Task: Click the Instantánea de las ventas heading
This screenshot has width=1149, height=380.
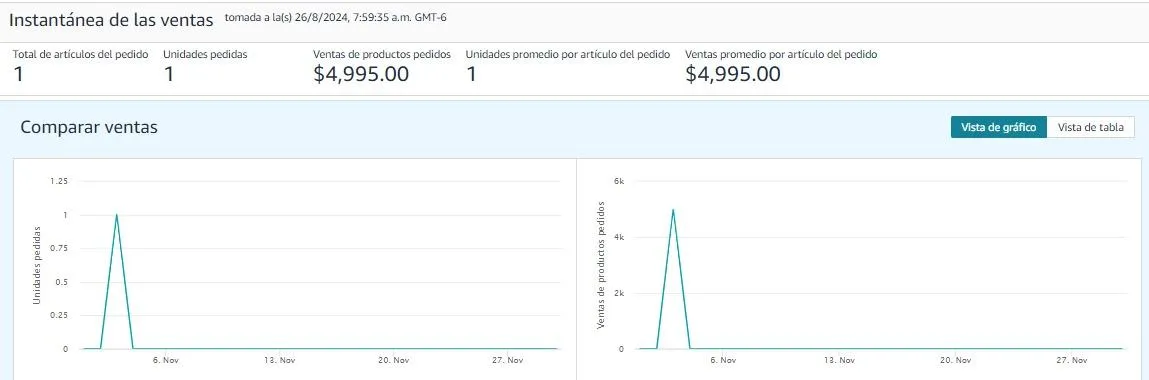Action: pyautogui.click(x=111, y=20)
